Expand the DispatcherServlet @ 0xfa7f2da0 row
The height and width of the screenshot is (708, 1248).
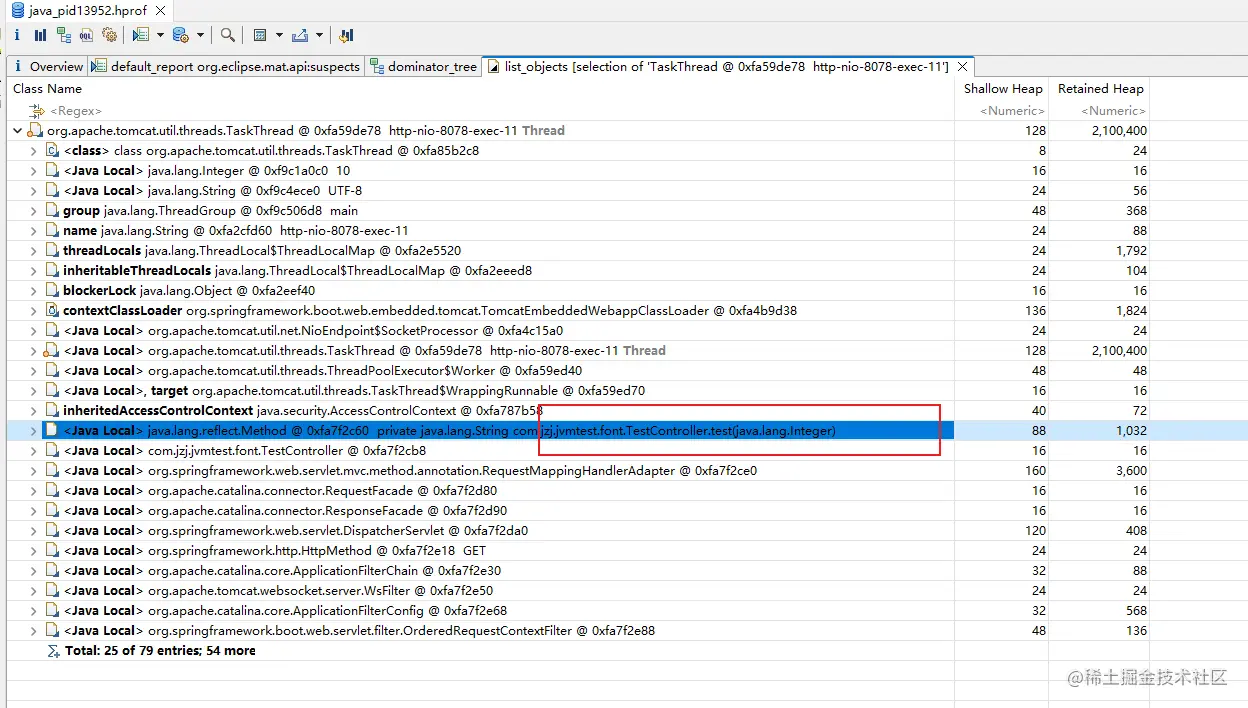tap(33, 530)
